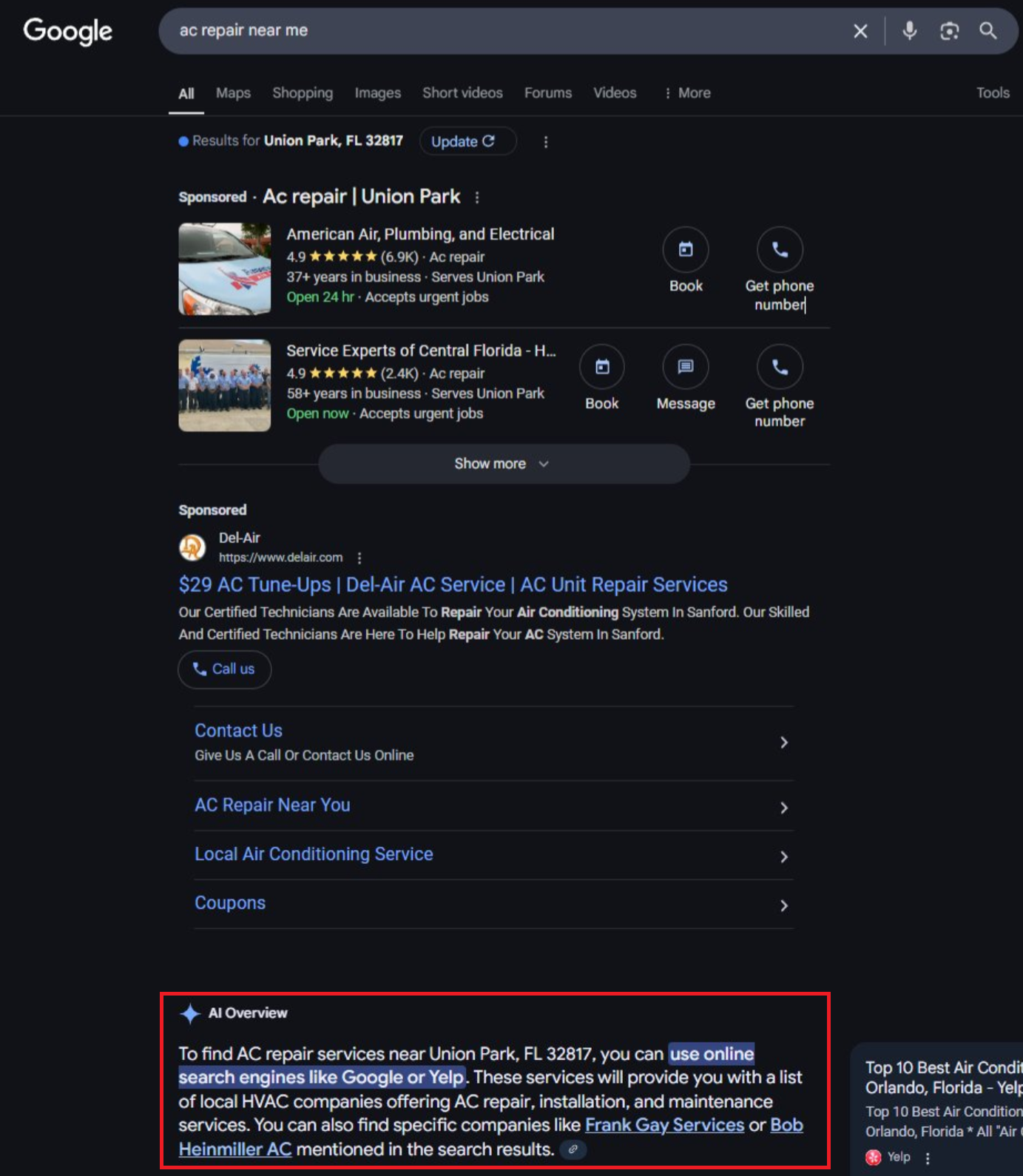Start voice search with microphone icon
Screen dimensions: 1023x1176
pos(910,30)
